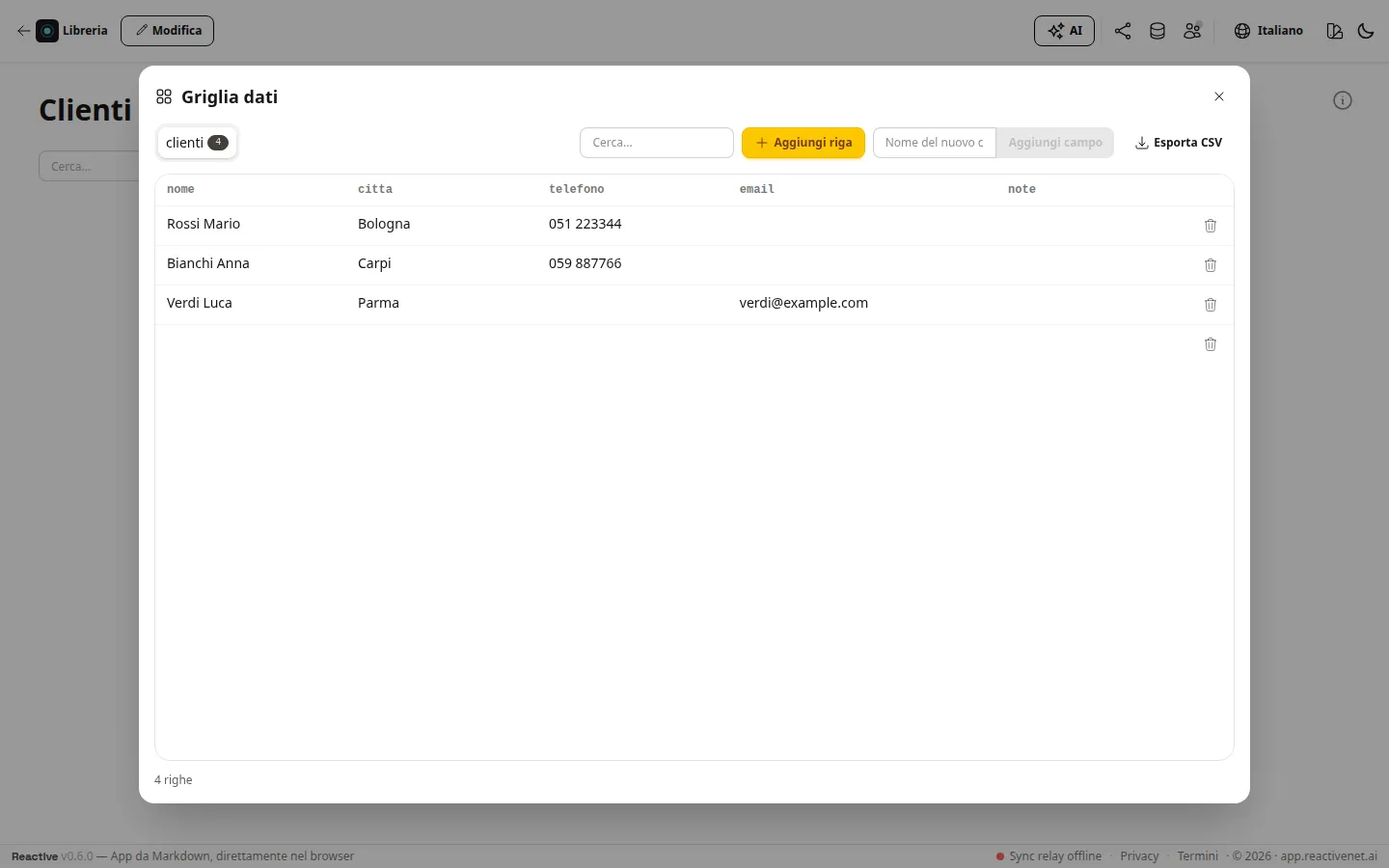
Task: Click the nome column header
Action: 180,189
